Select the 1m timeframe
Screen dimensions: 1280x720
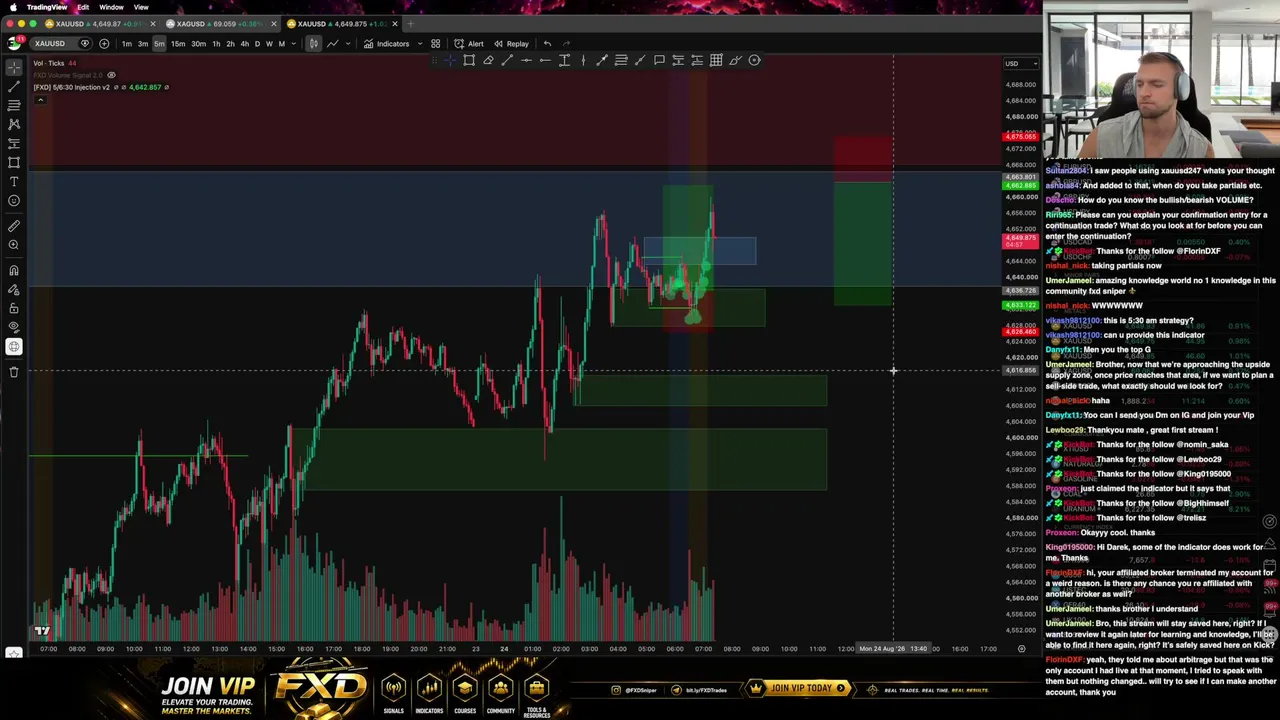pyautogui.click(x=127, y=44)
